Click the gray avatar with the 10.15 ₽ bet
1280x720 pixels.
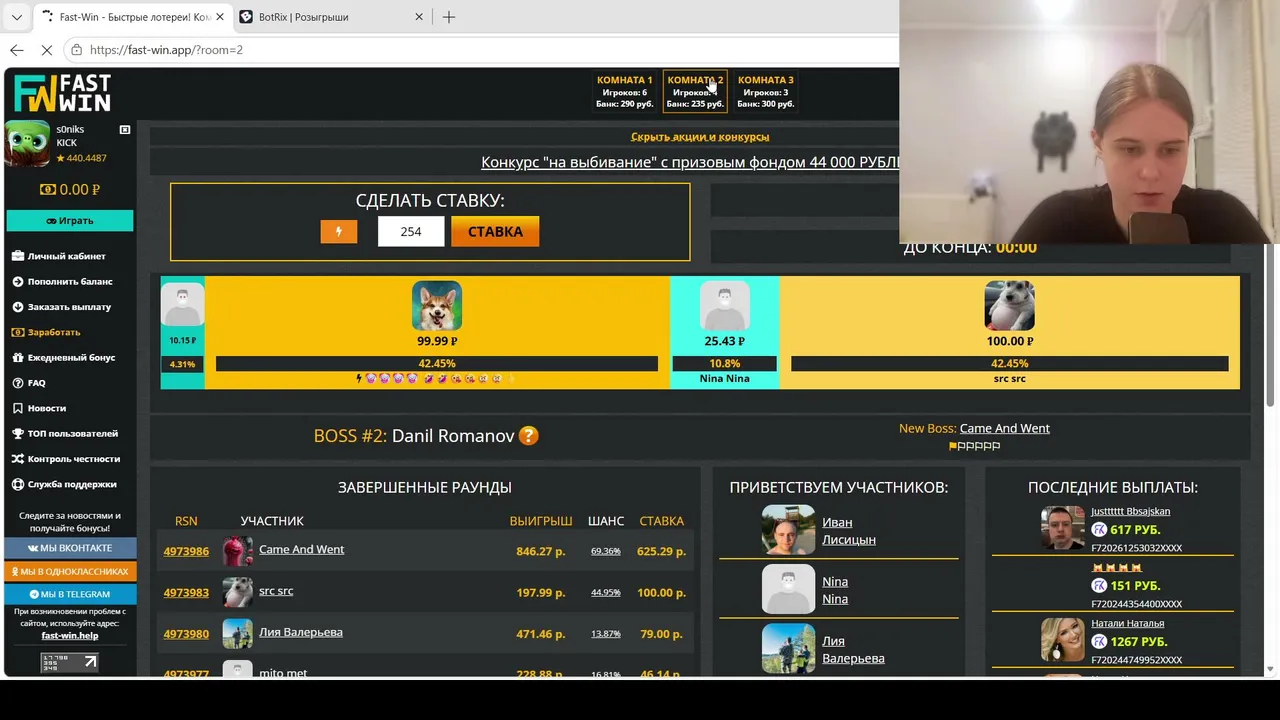(x=182, y=305)
